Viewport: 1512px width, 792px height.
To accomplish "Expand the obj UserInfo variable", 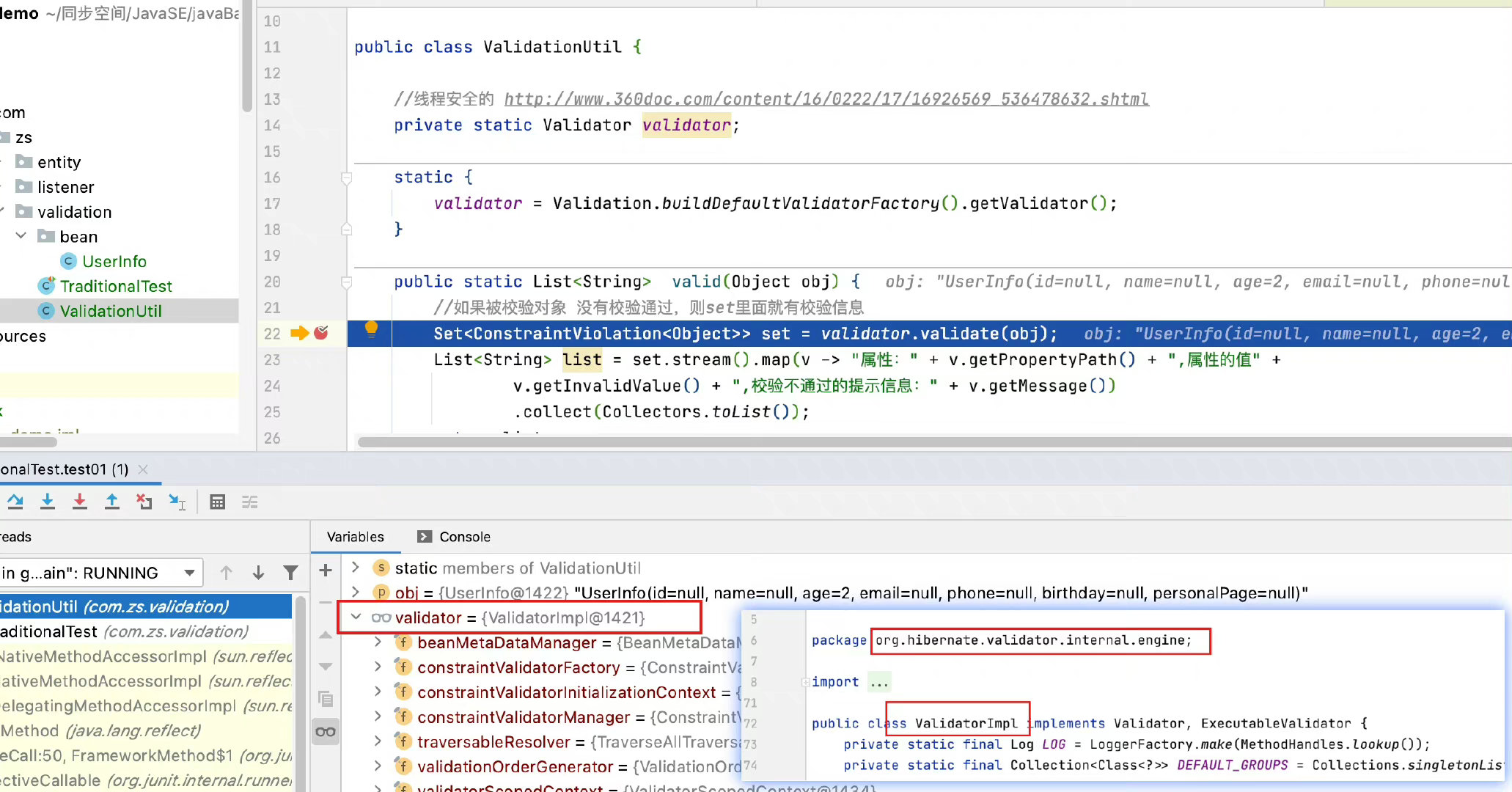I will click(356, 593).
